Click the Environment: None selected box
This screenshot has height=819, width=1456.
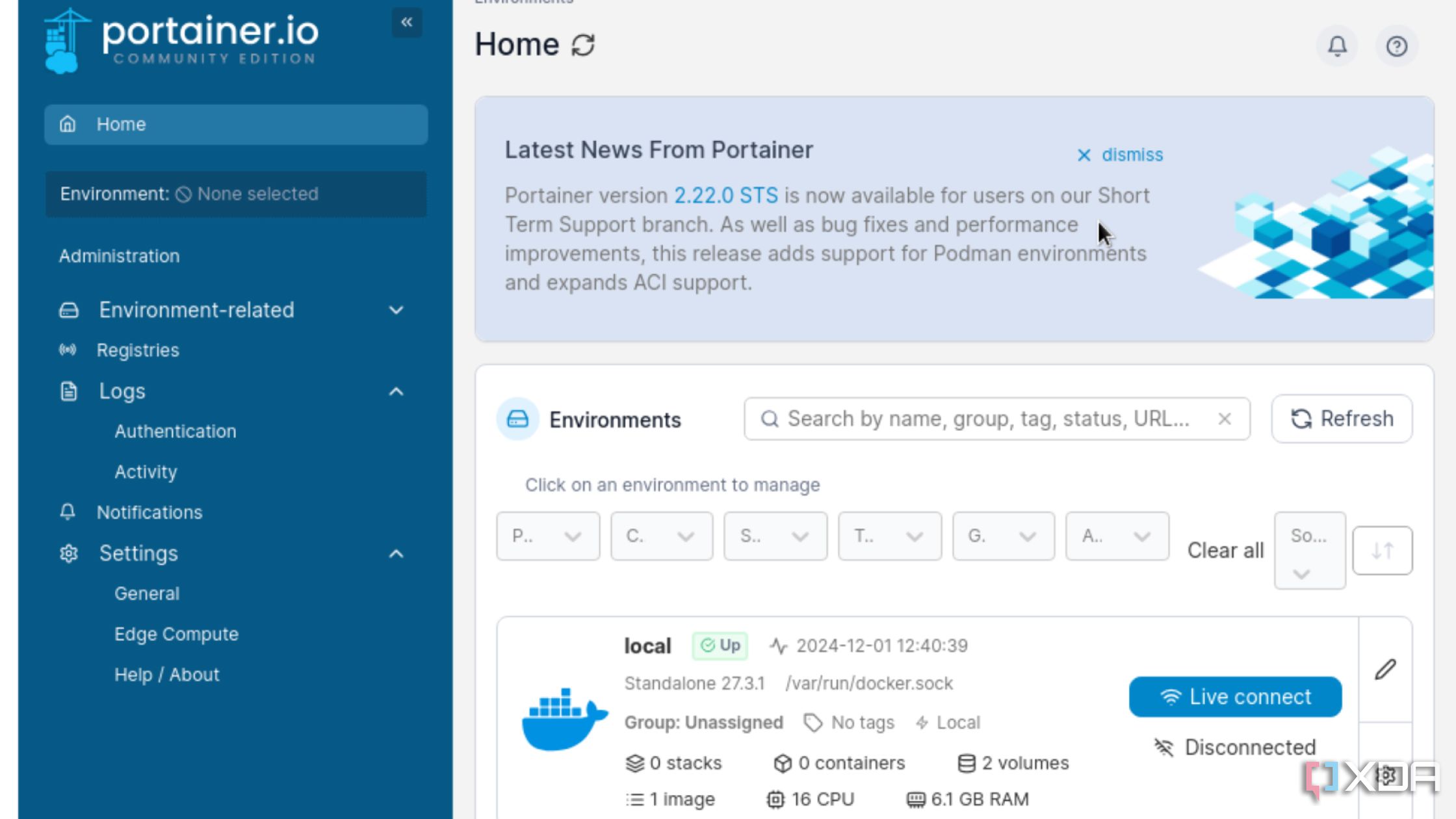[x=236, y=194]
